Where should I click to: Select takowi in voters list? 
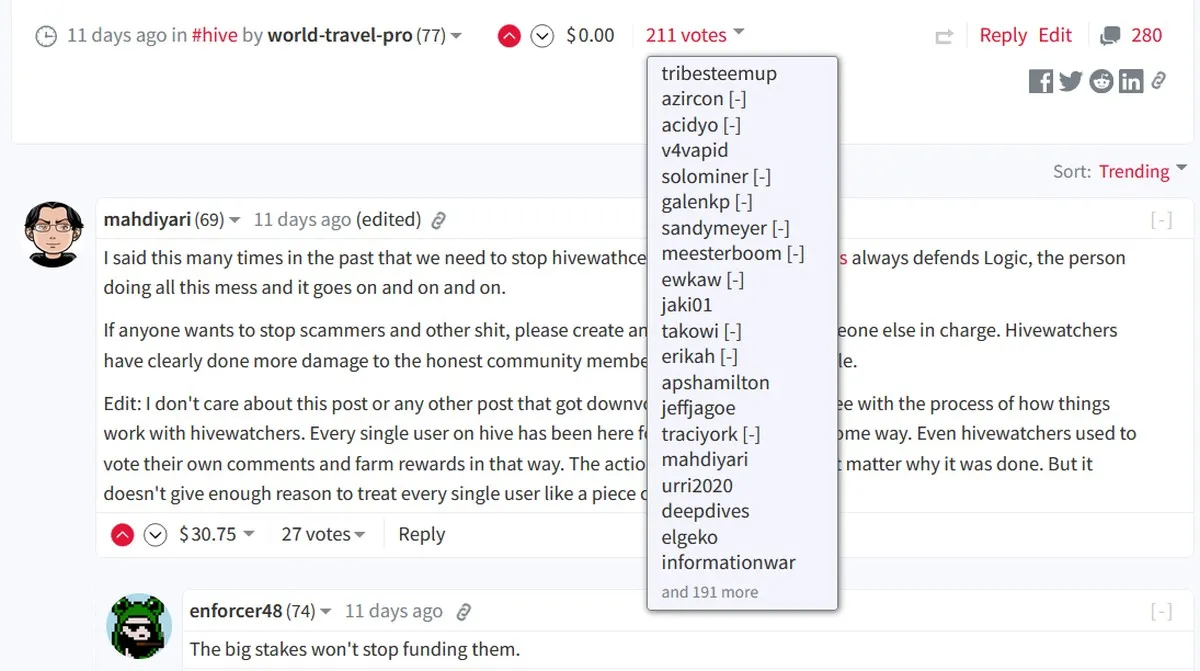(691, 331)
